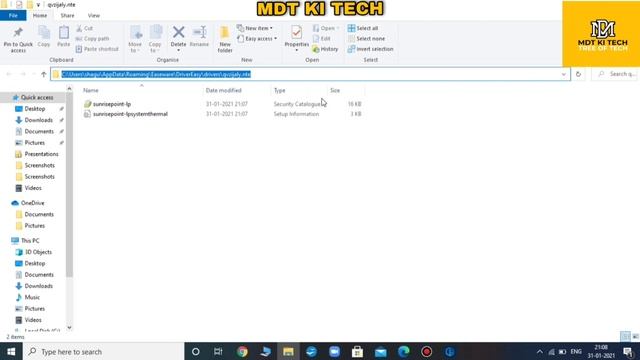The height and width of the screenshot is (360, 640).
Task: Select Quick access in navigation pane
Action: tap(33, 98)
